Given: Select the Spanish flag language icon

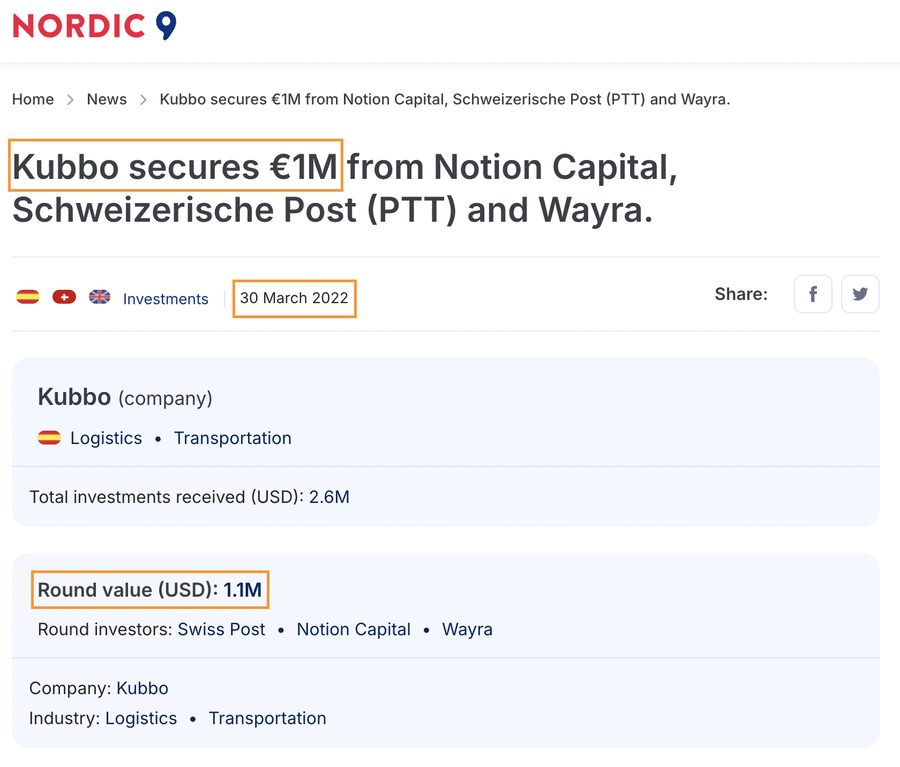Looking at the screenshot, I should 27,296.
